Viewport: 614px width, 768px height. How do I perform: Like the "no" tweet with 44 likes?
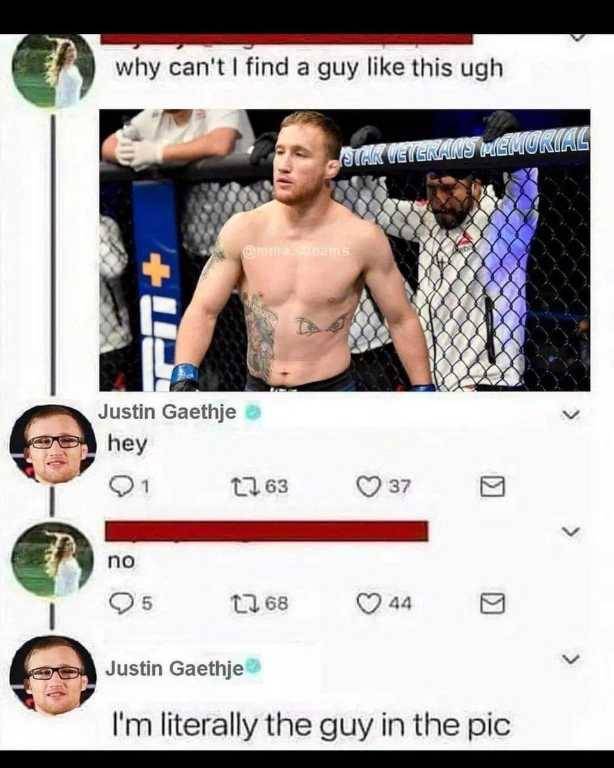click(368, 603)
